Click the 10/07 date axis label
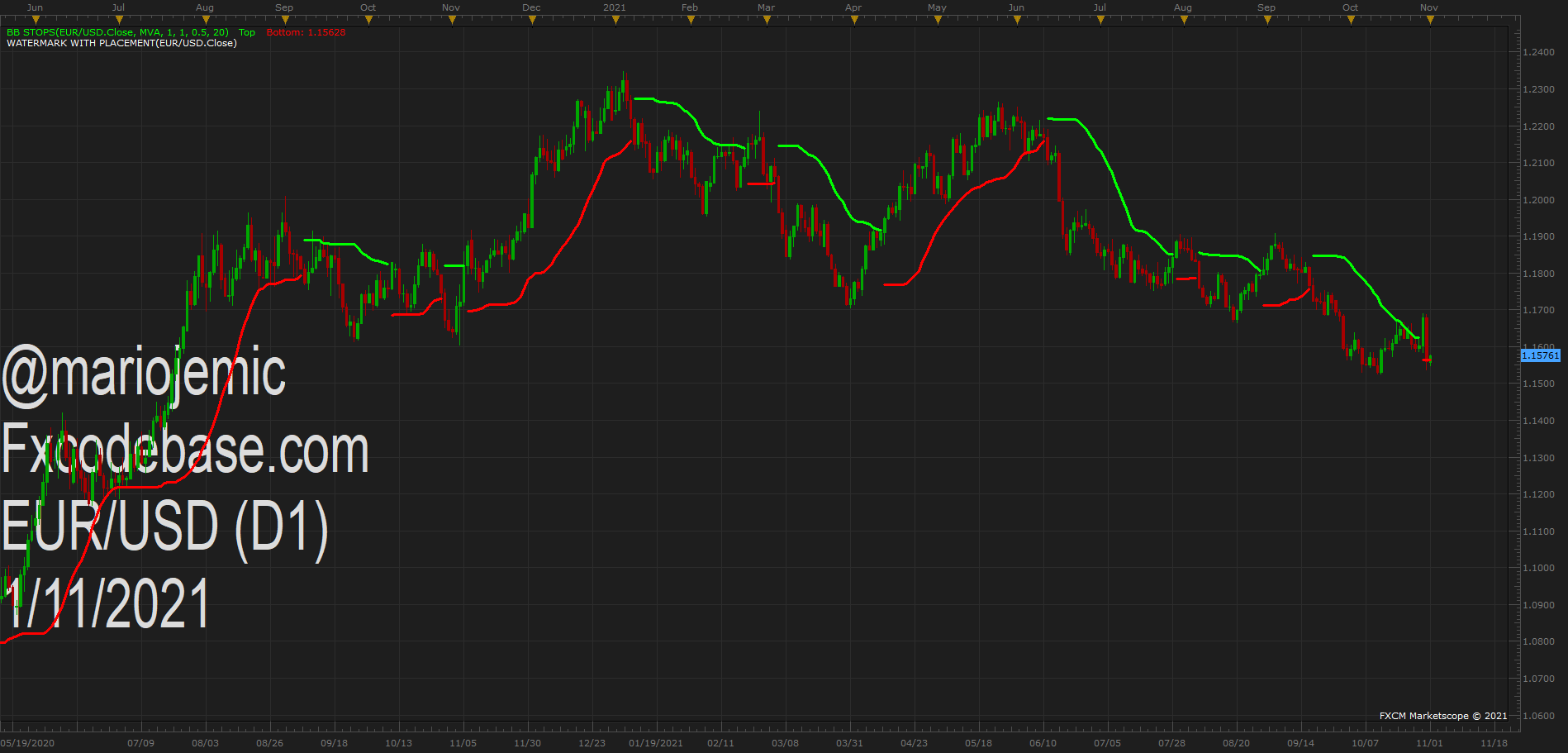Image resolution: width=1568 pixels, height=753 pixels. (x=1365, y=743)
